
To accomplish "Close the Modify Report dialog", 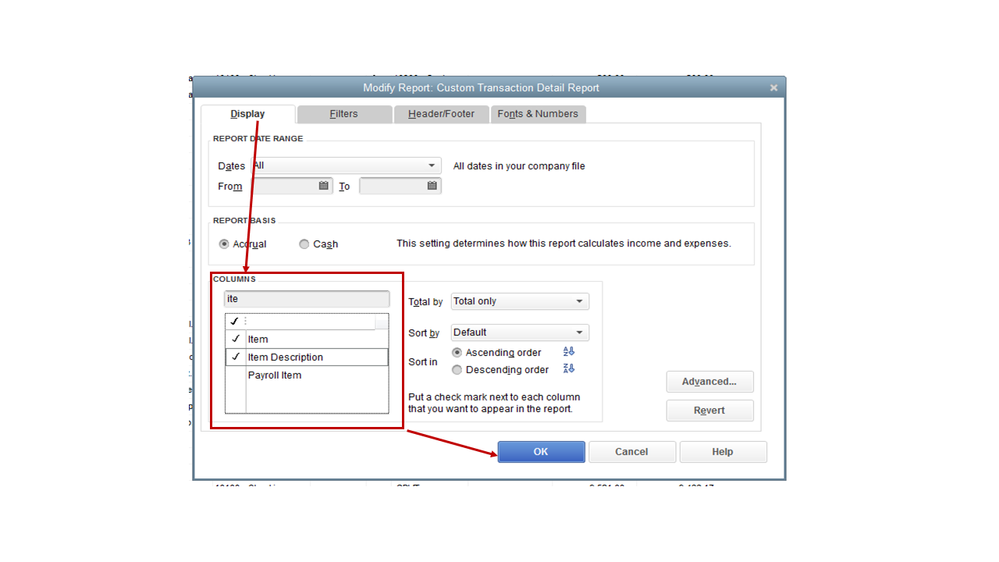I will click(773, 88).
